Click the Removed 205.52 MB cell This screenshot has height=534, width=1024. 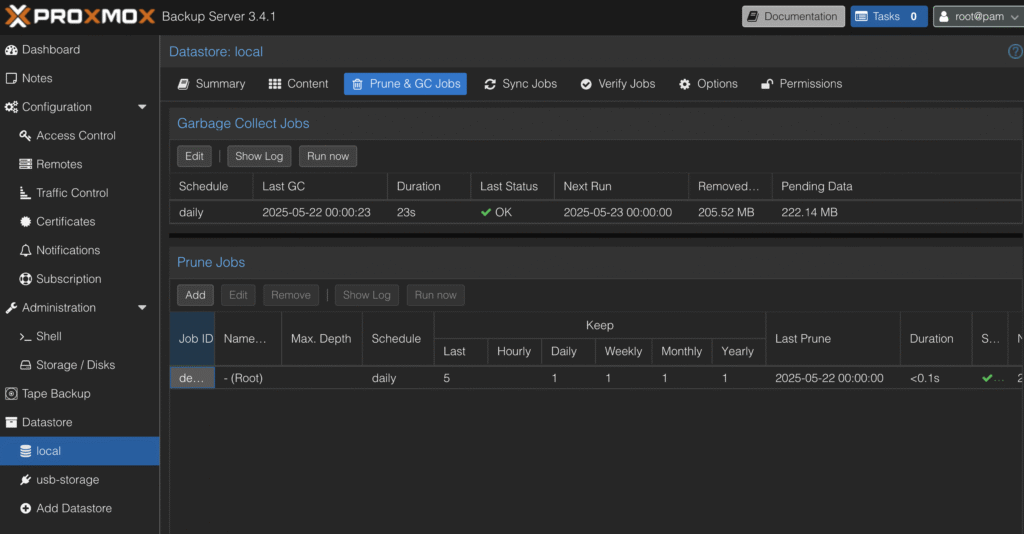point(730,212)
